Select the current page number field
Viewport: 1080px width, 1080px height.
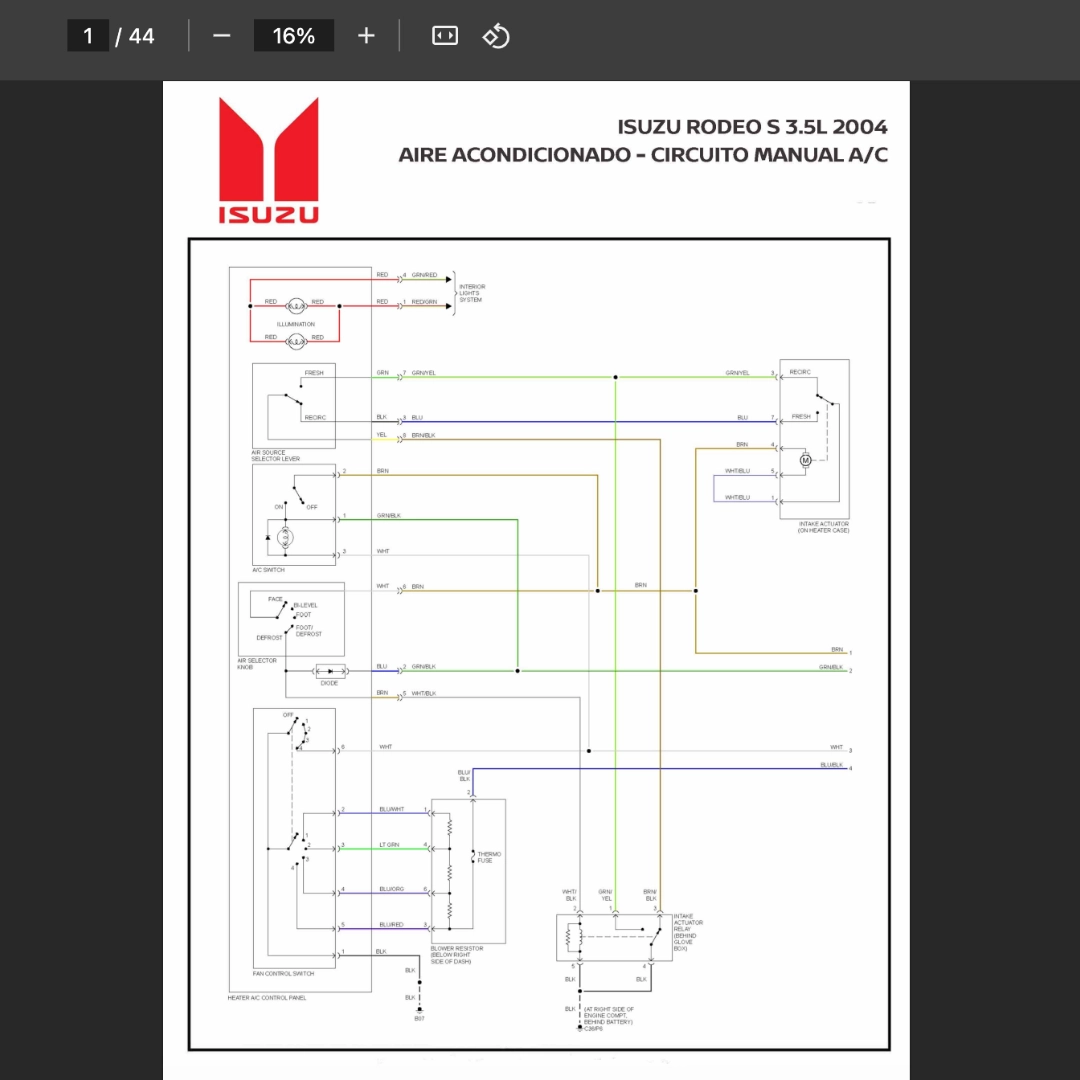pyautogui.click(x=88, y=36)
